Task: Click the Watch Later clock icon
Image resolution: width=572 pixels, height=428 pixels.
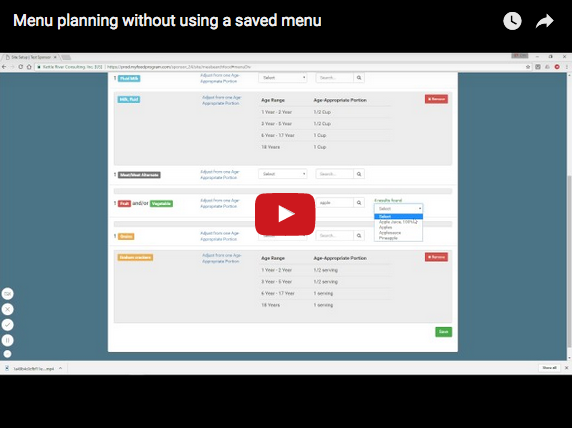Action: (x=512, y=21)
